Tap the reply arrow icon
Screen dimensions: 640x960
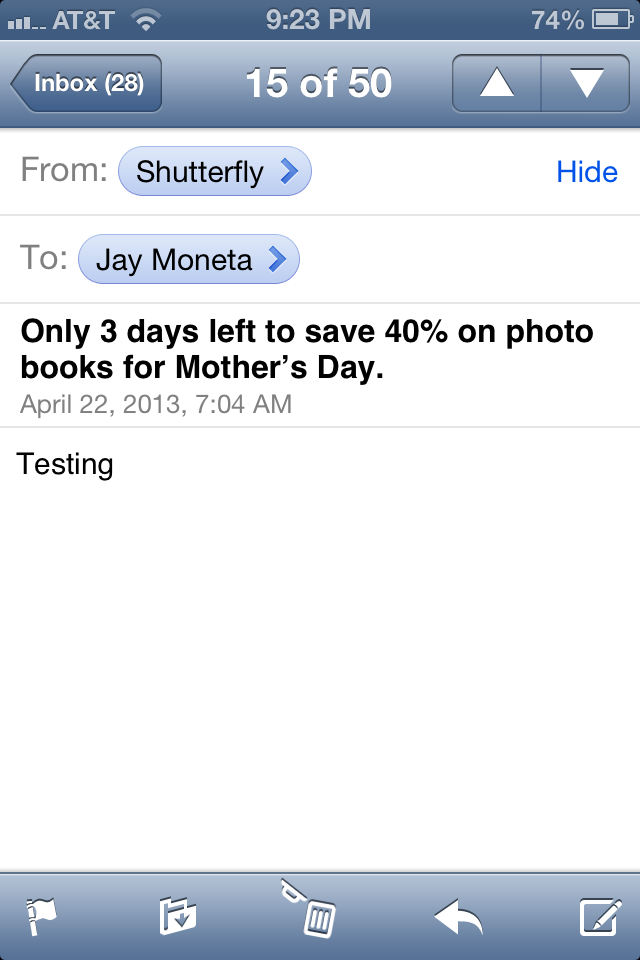458,916
